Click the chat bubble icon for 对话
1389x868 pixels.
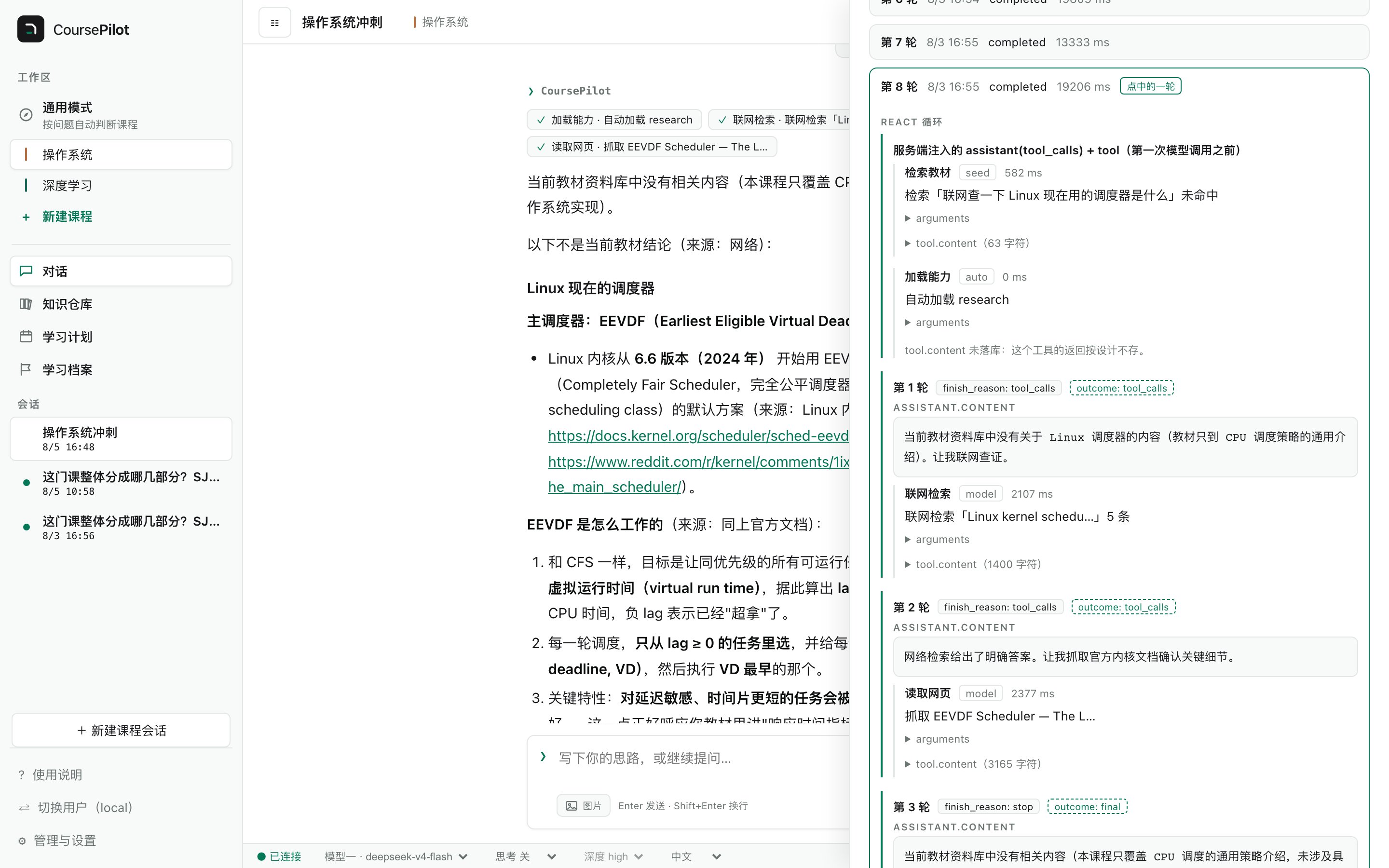pyautogui.click(x=26, y=271)
